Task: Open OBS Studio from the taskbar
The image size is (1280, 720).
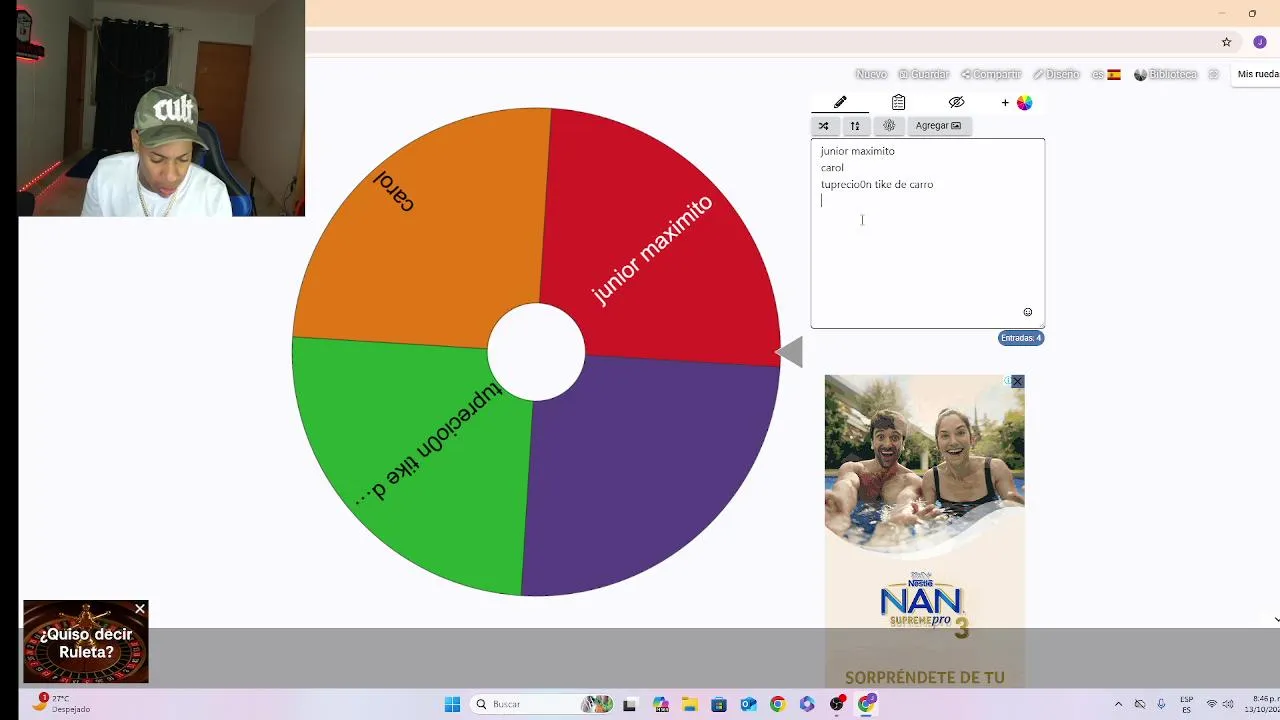Action: point(837,704)
